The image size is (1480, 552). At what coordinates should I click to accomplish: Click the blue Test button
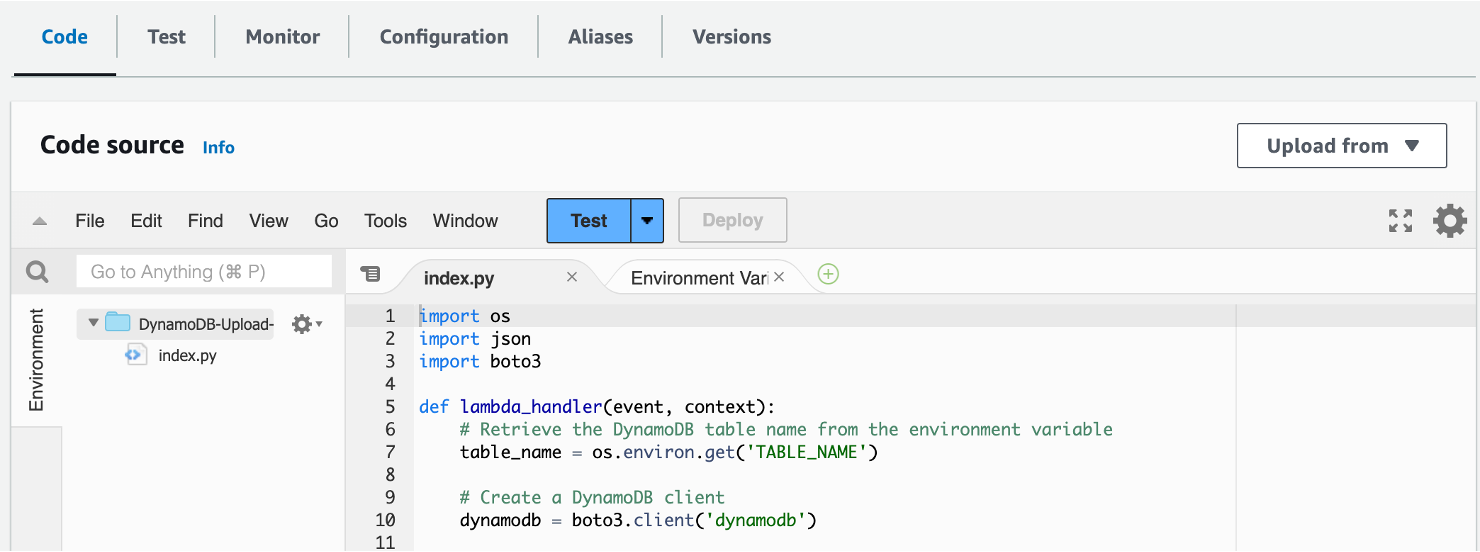click(589, 221)
